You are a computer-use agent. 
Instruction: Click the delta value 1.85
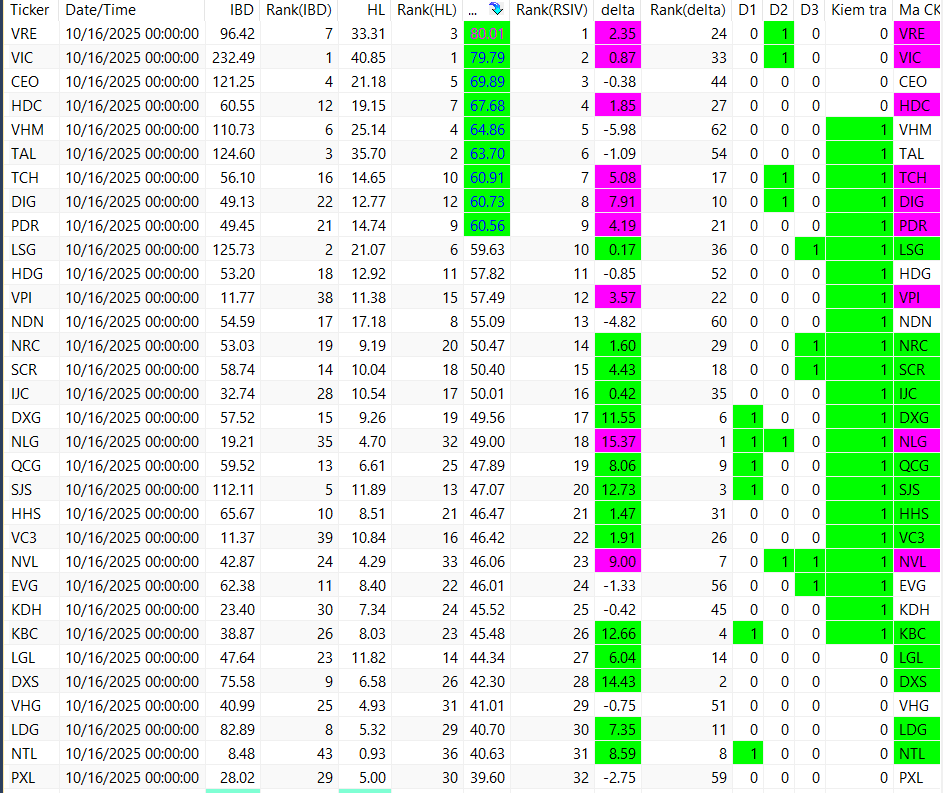pyautogui.click(x=618, y=106)
